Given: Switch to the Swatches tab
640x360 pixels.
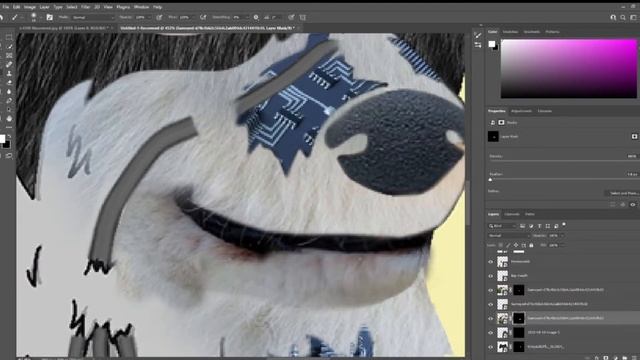Looking at the screenshot, I should tap(510, 31).
